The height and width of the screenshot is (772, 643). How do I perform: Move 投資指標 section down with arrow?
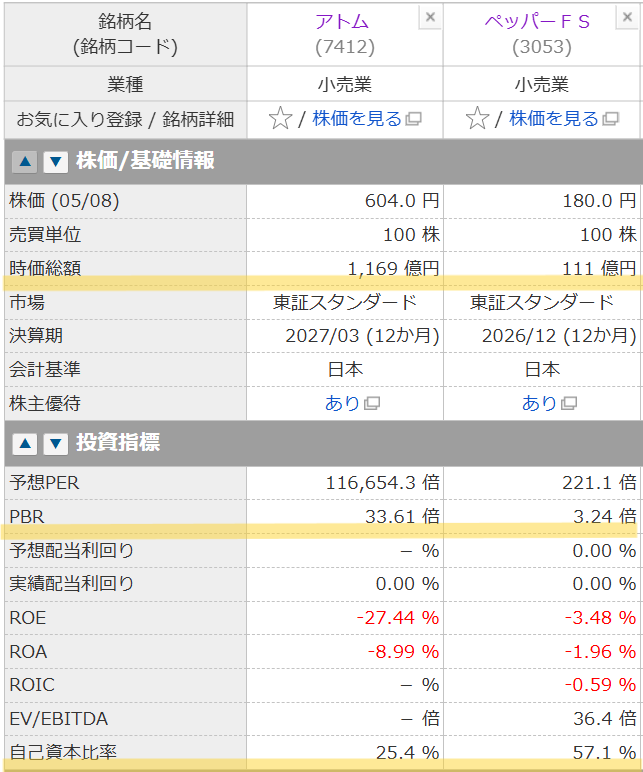pos(56,444)
